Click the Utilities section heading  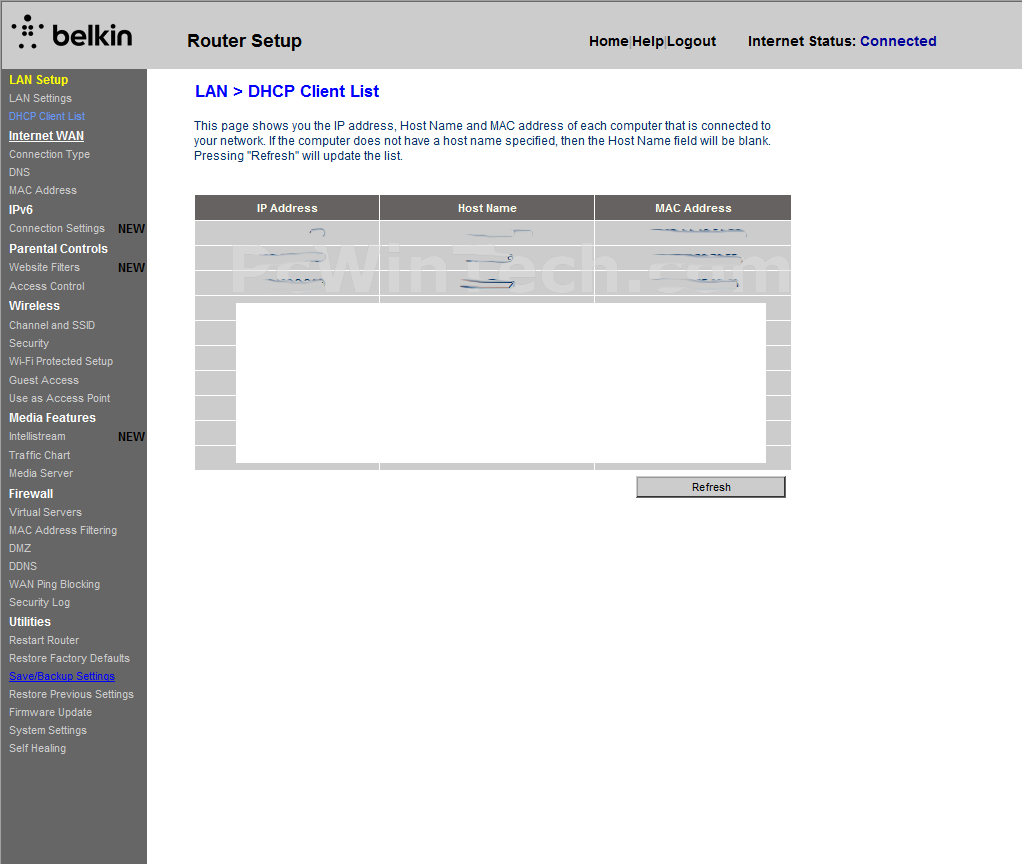click(x=29, y=622)
